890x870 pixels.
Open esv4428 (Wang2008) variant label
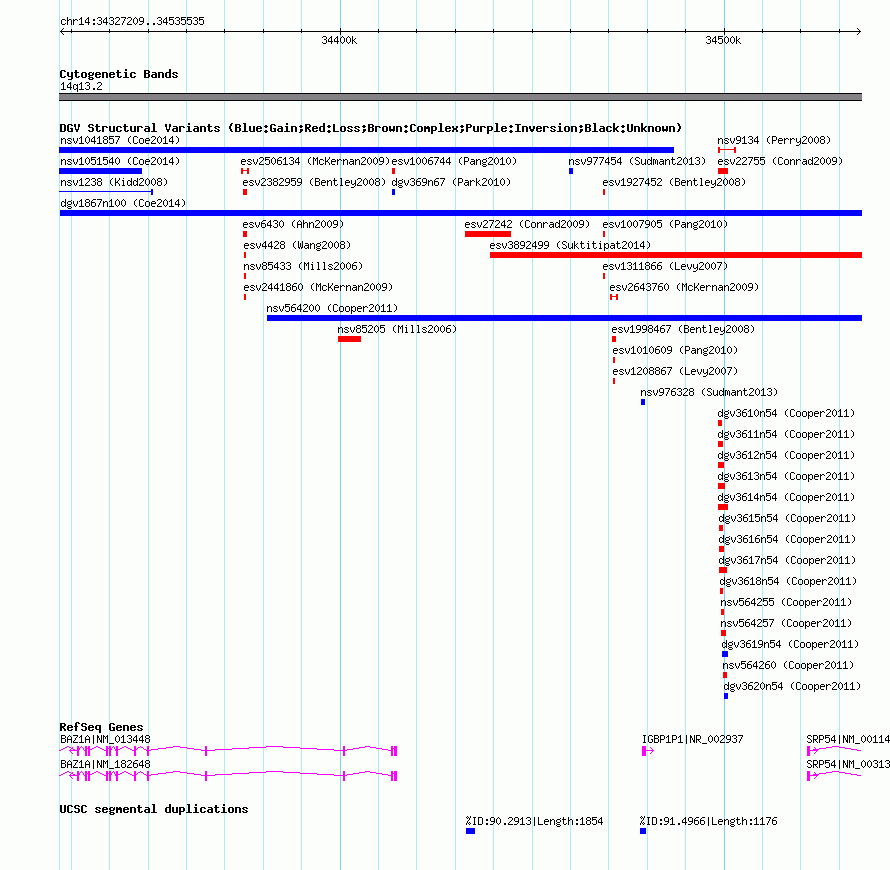297,245
